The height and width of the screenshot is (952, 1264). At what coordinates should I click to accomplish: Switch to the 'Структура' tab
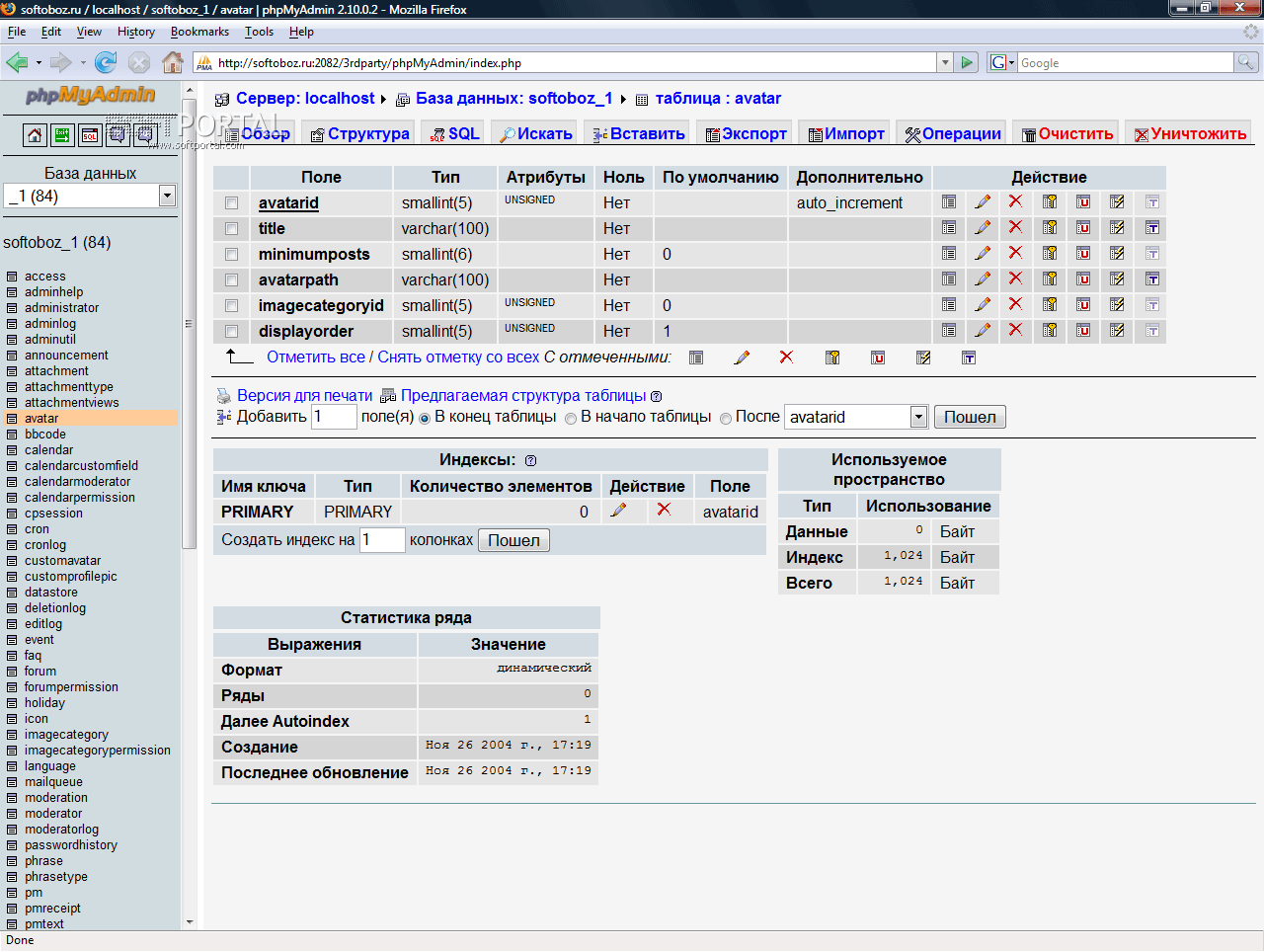click(x=359, y=133)
